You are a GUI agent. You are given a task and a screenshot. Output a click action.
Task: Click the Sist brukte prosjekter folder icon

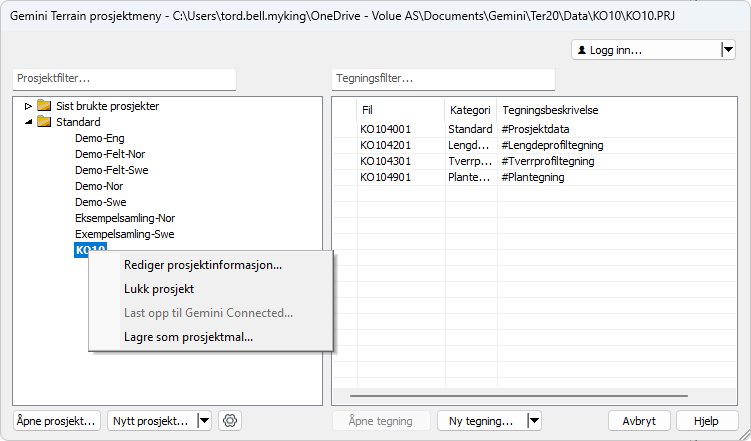44,106
